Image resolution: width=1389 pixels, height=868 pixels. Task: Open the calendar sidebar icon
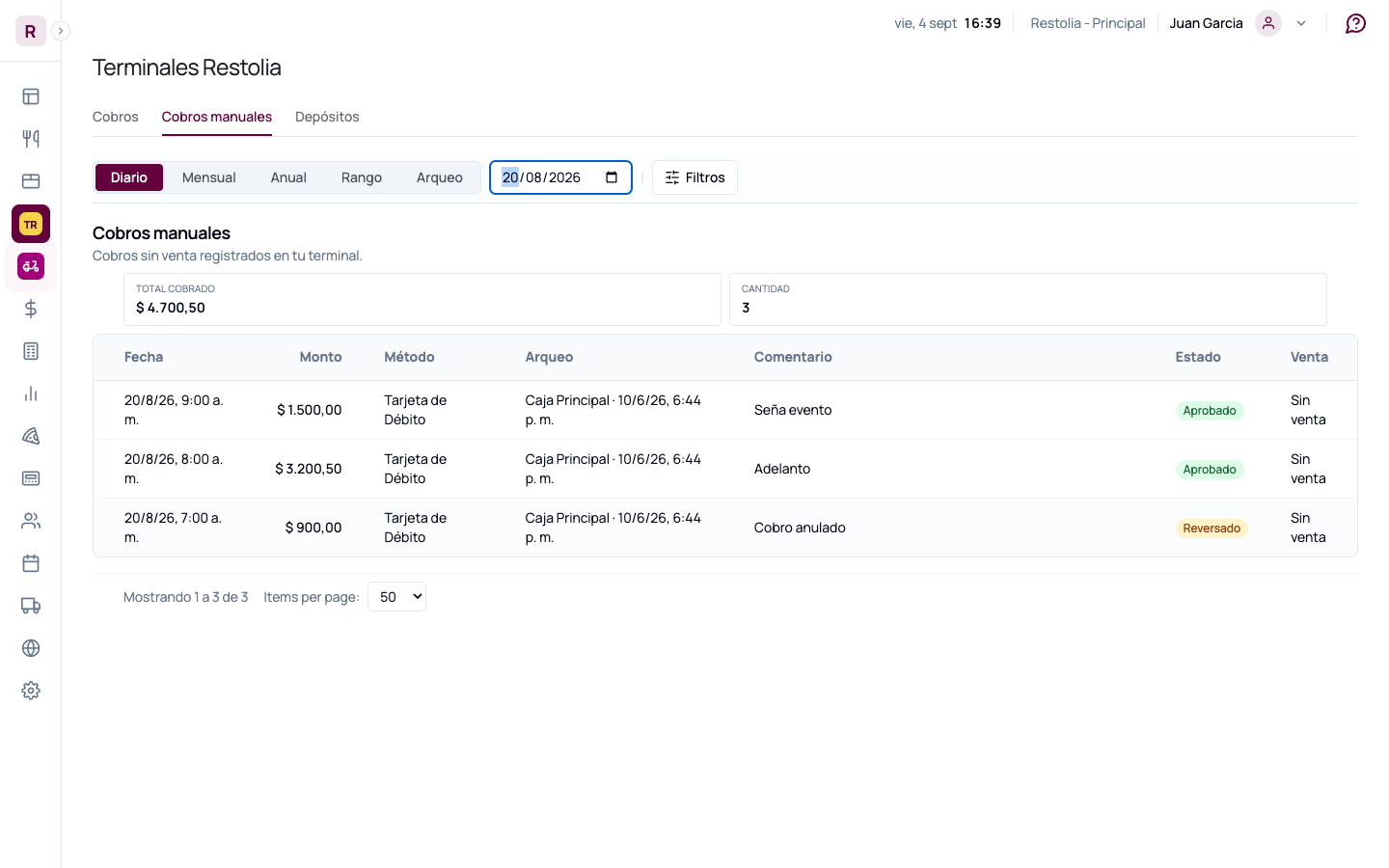click(x=31, y=563)
